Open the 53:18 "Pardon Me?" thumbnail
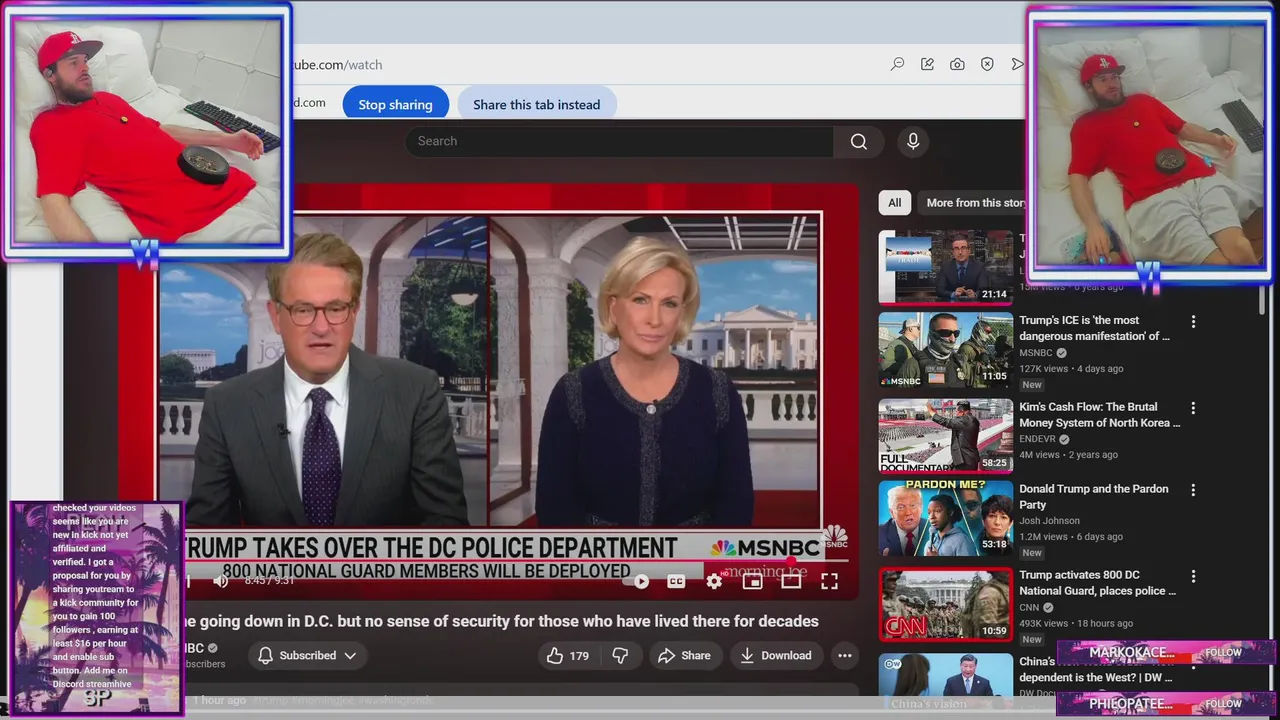 pyautogui.click(x=946, y=518)
